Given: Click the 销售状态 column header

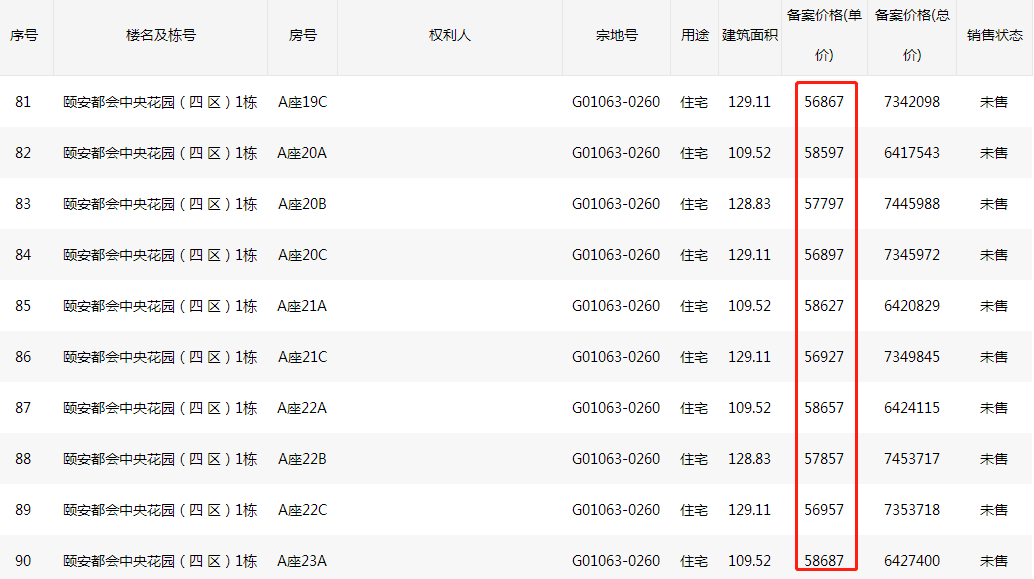Looking at the screenshot, I should (x=994, y=36).
